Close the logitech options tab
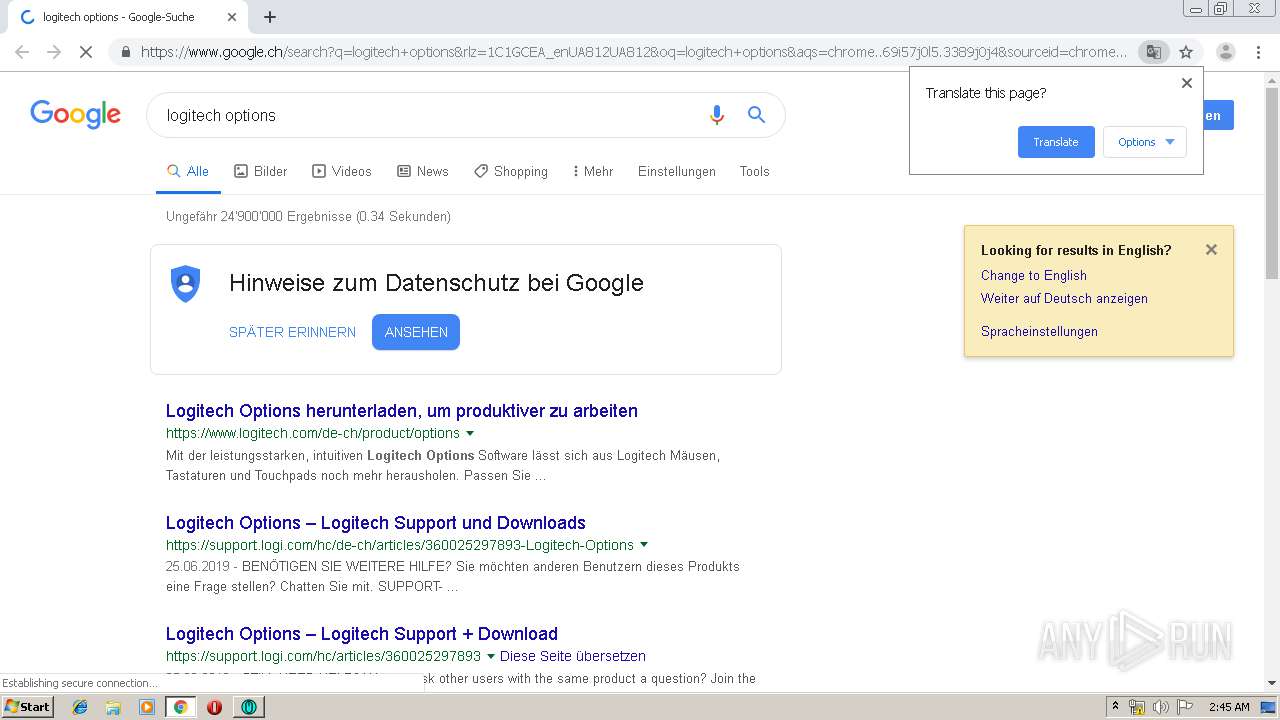Screen dimensions: 1280x720 pyautogui.click(x=232, y=17)
